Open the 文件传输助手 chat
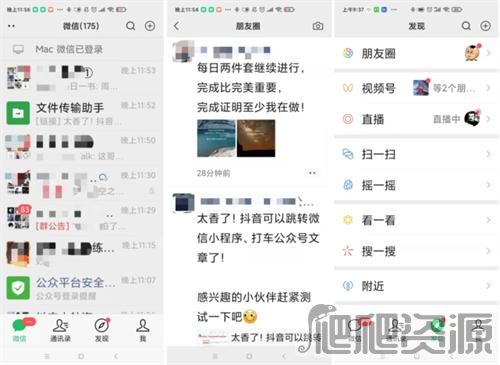Viewport: 500px width, 365px height. click(x=82, y=113)
